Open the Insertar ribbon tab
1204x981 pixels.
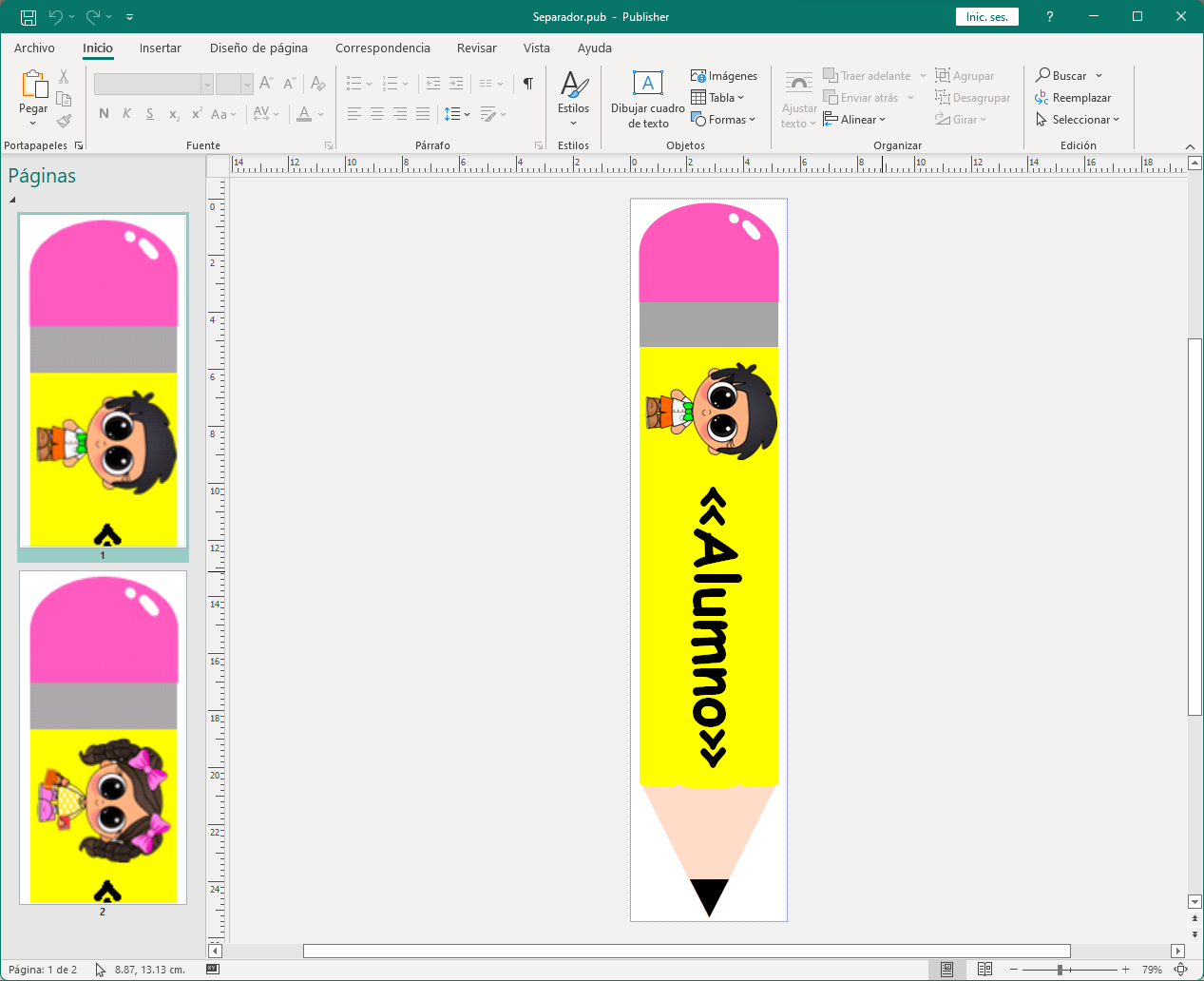[160, 48]
